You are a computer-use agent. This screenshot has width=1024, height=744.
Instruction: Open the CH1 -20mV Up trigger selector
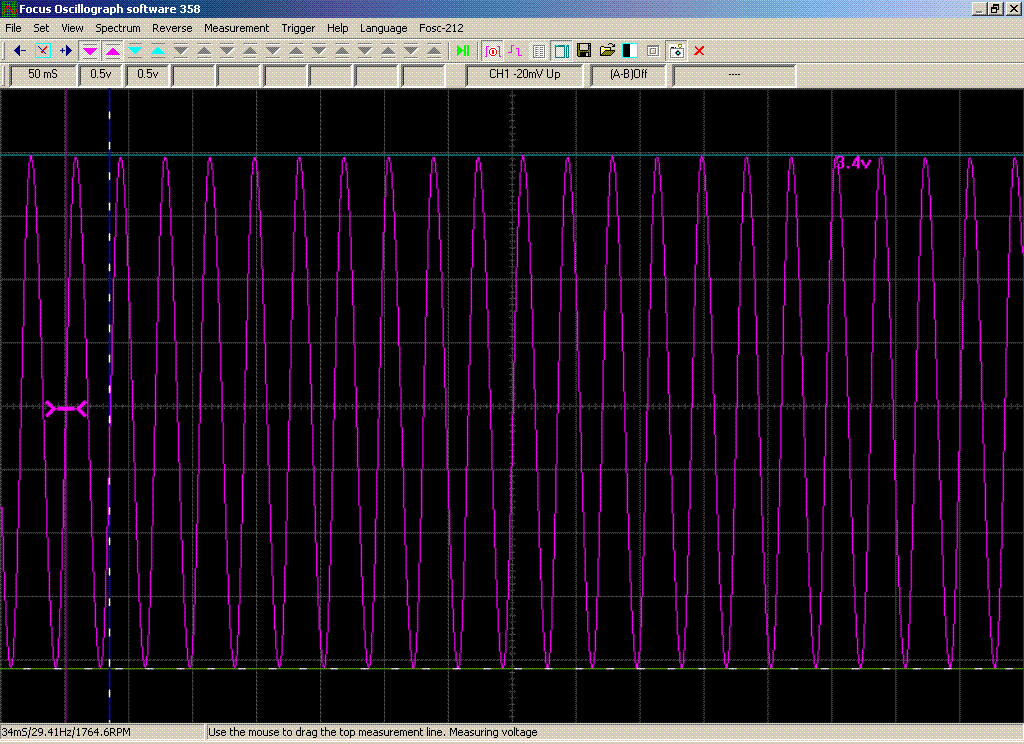click(524, 74)
